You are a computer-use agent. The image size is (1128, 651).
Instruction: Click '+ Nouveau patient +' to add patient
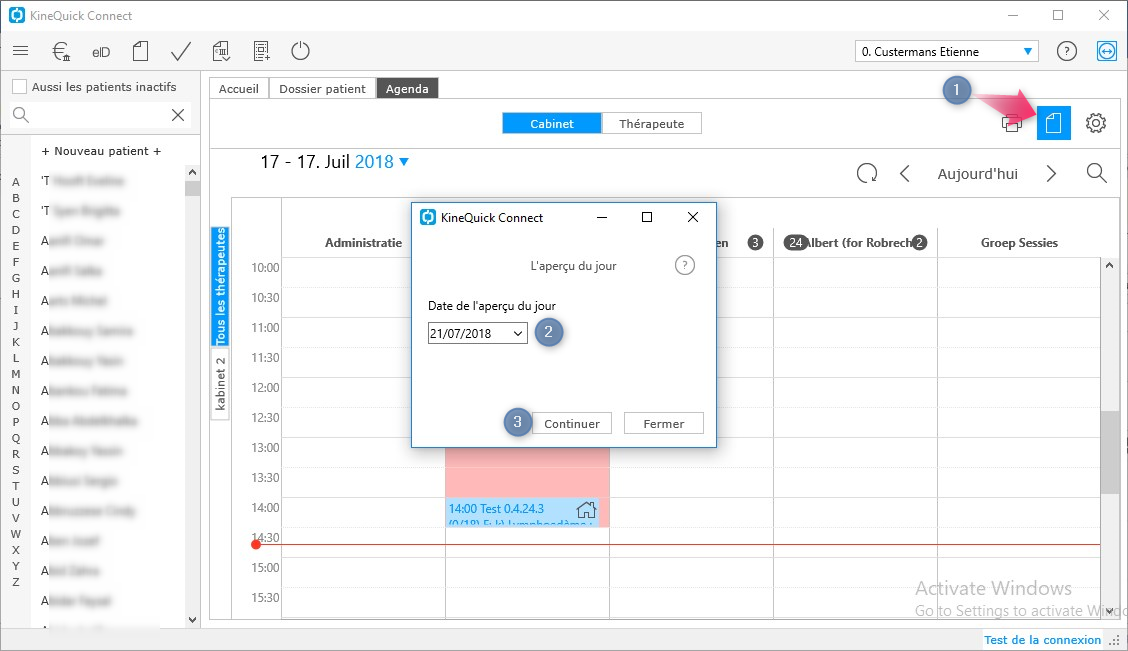(x=101, y=151)
